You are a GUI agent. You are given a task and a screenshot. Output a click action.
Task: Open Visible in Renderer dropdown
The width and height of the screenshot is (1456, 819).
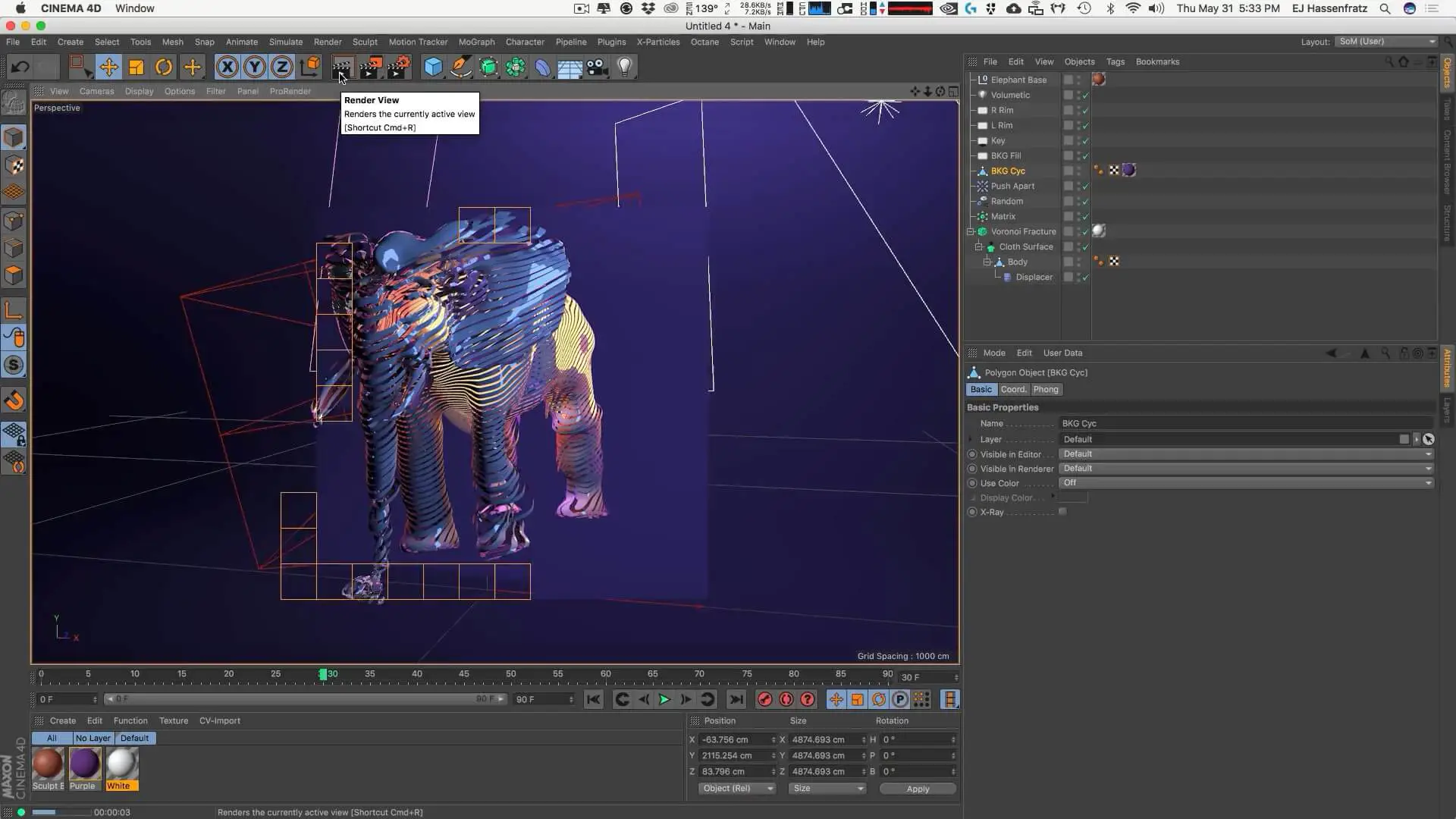click(x=1246, y=469)
